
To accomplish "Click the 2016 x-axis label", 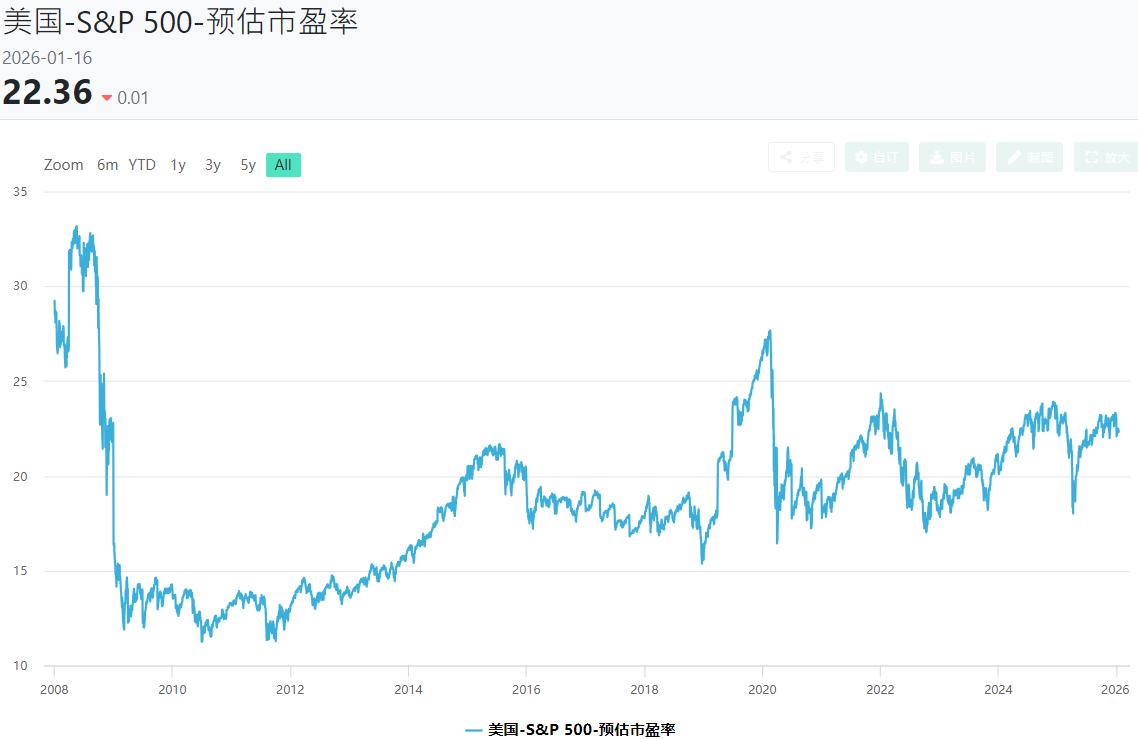I will point(526,689).
